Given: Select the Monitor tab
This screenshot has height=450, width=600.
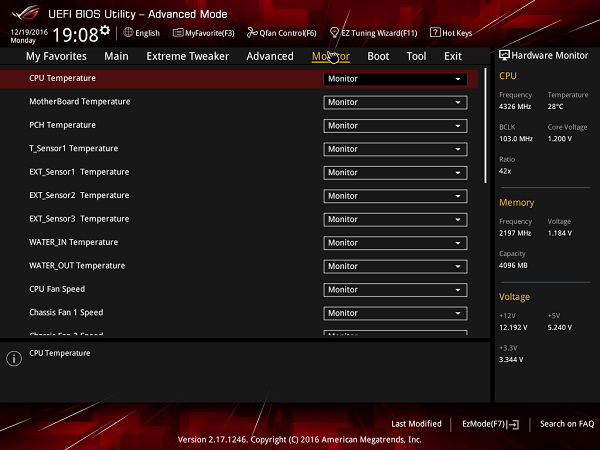Looking at the screenshot, I should coord(331,56).
